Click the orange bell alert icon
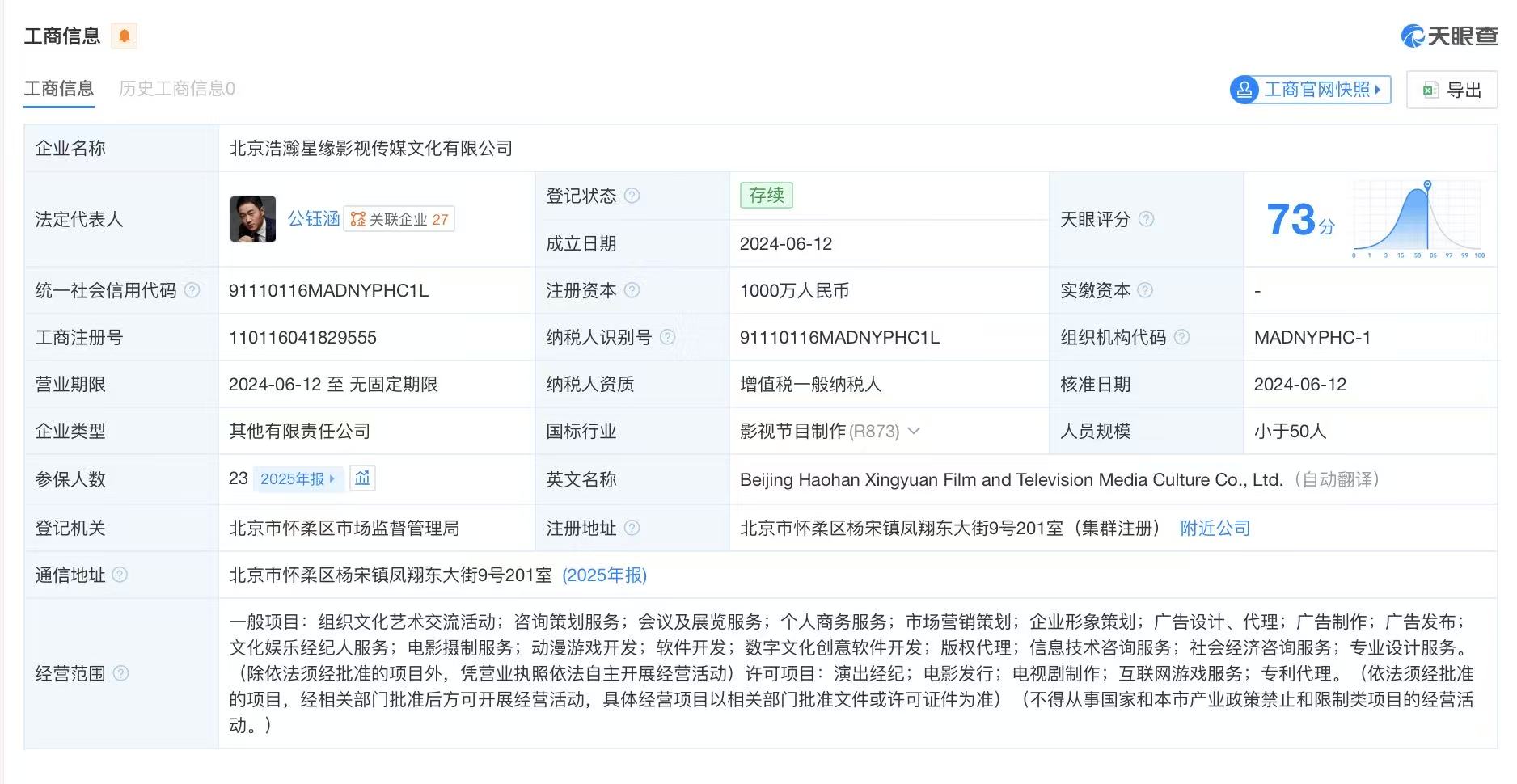 click(125, 36)
